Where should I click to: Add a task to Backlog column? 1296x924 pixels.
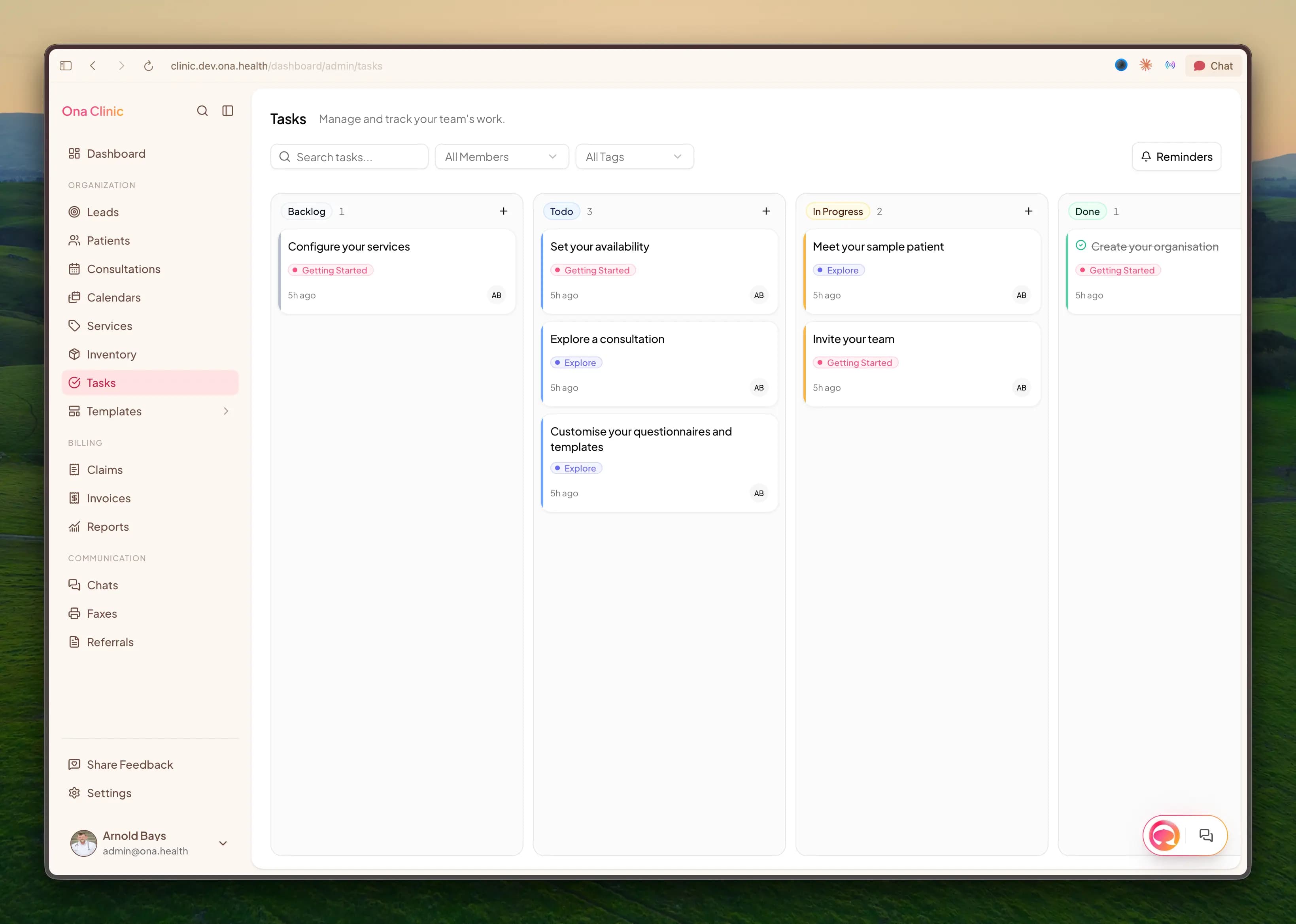click(504, 211)
